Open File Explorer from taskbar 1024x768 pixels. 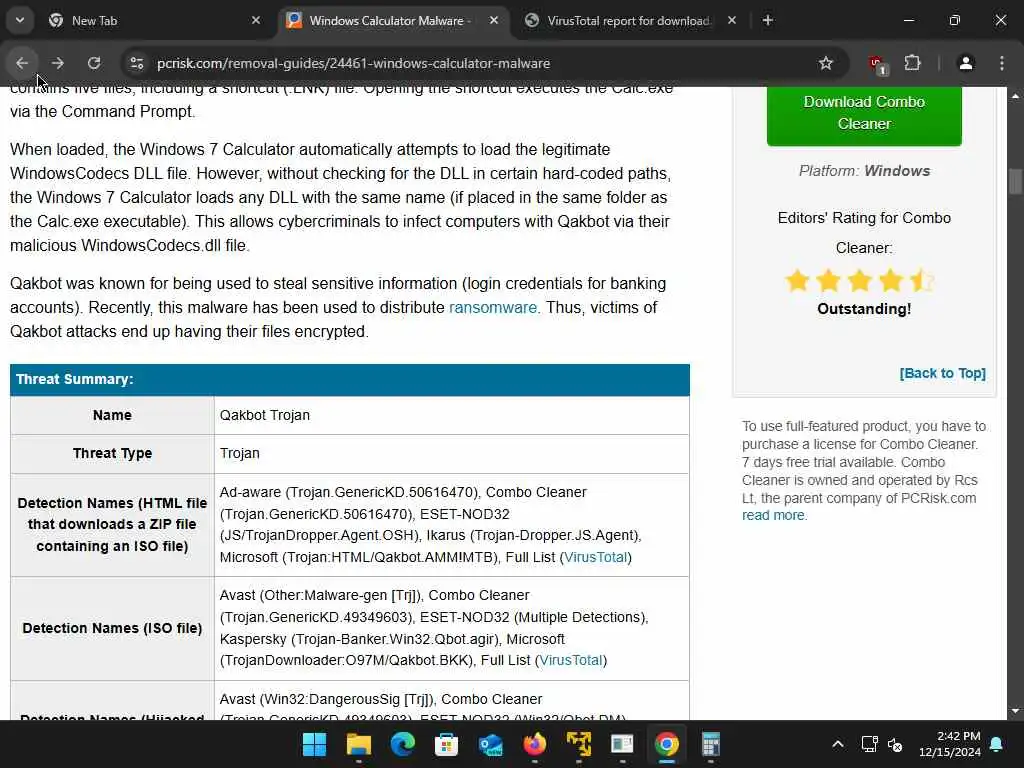click(359, 744)
